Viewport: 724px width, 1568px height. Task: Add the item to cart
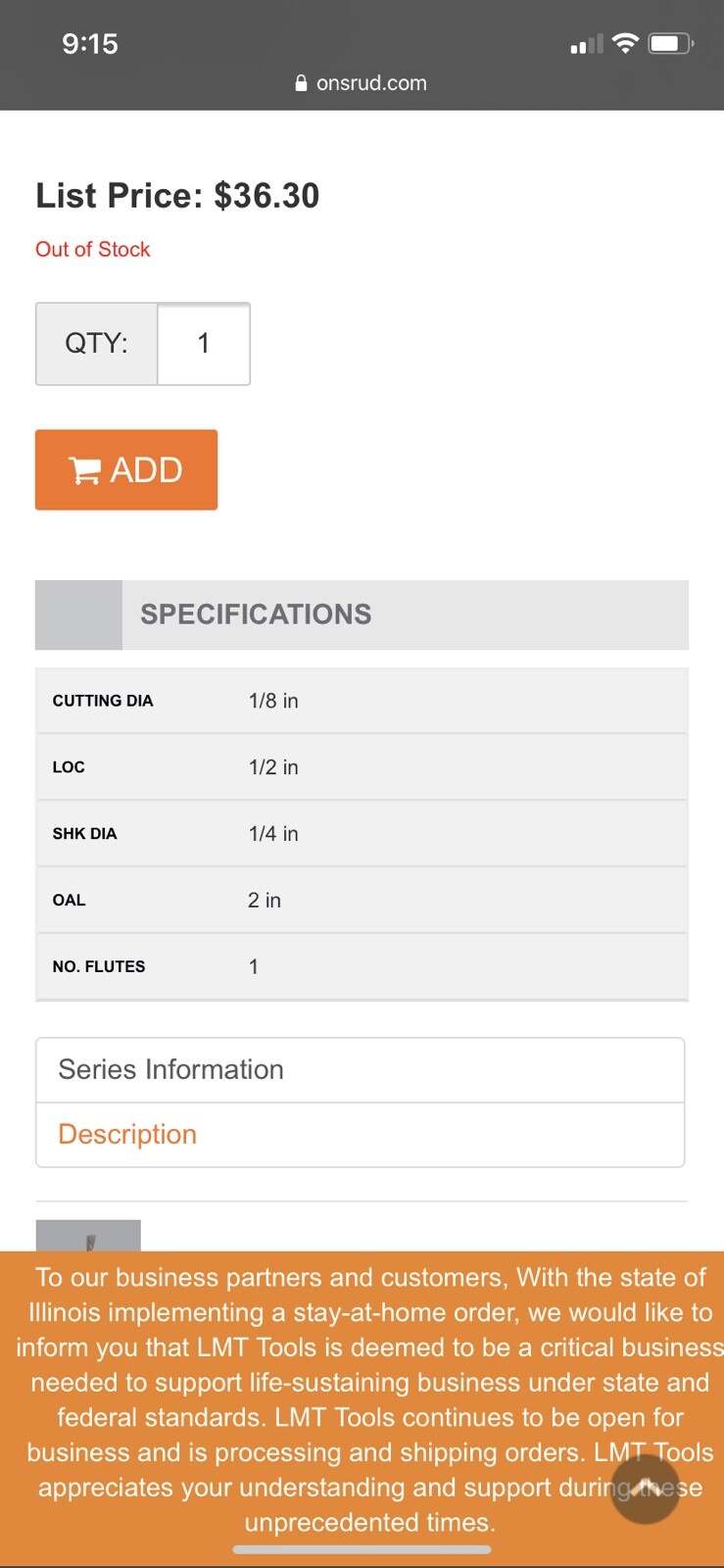pos(126,469)
